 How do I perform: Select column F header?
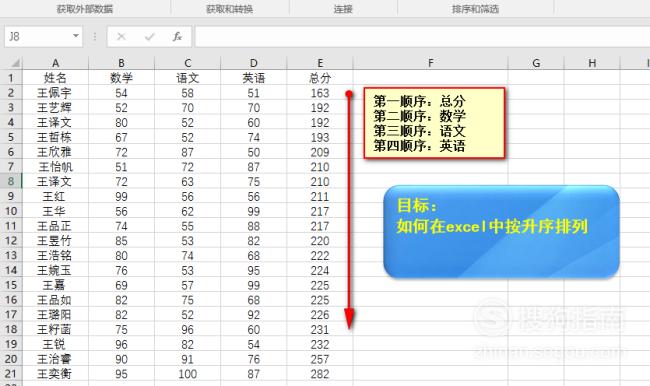coord(431,63)
